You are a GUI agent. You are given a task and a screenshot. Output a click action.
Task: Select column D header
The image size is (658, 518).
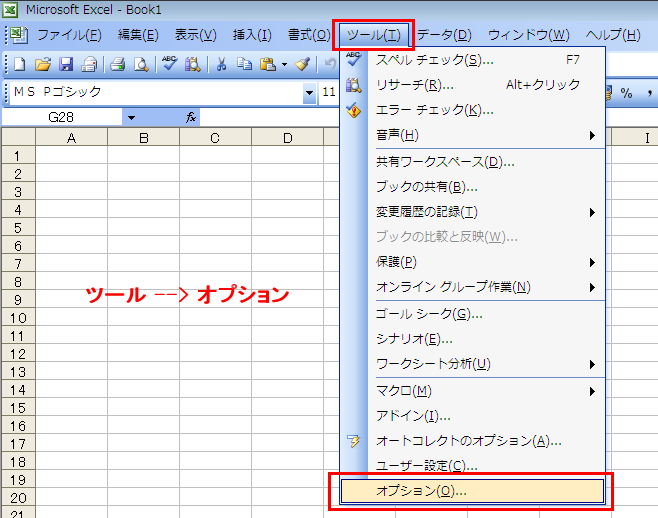point(287,138)
